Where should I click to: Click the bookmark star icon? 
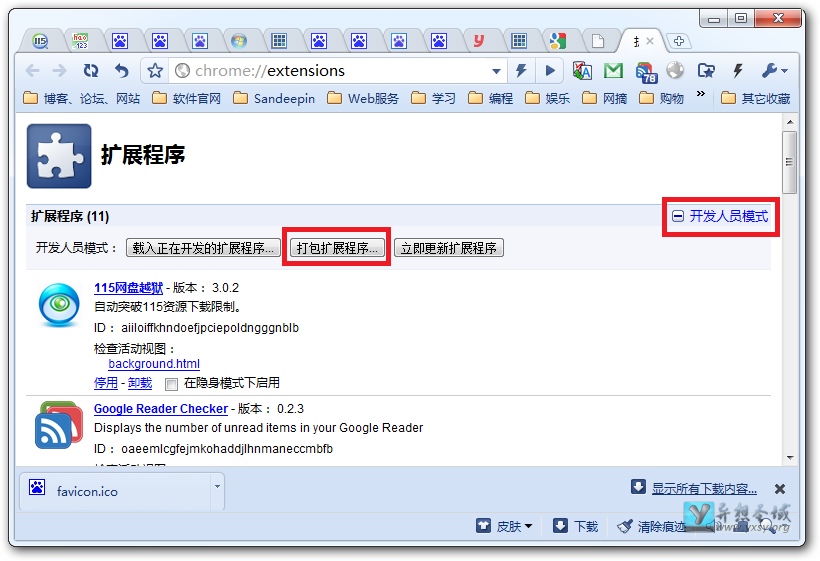155,71
